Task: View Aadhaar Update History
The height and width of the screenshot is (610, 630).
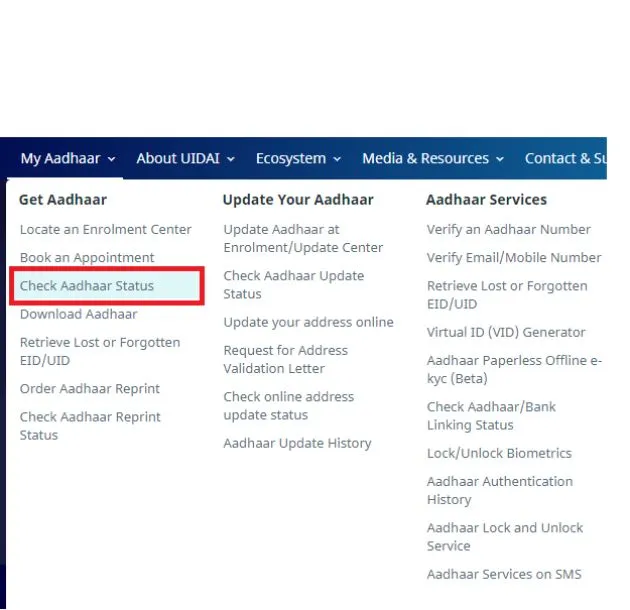Action: (x=297, y=443)
